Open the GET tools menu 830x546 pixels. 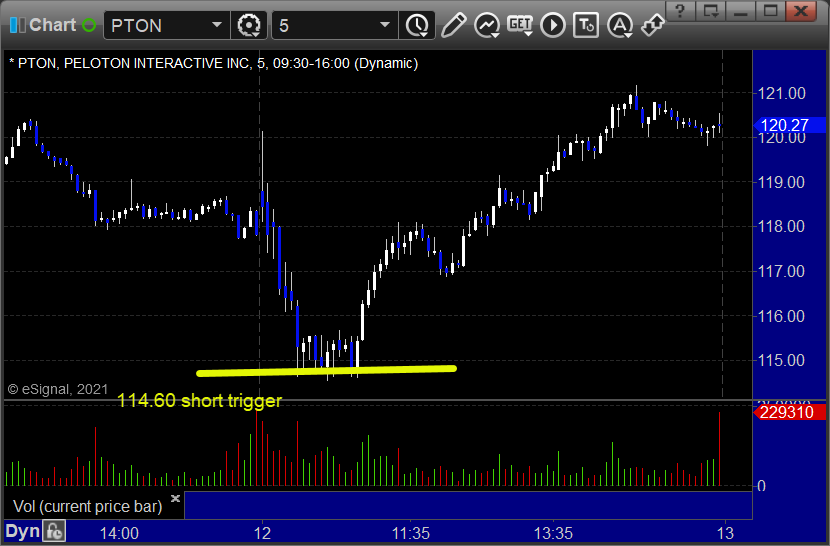coord(520,25)
